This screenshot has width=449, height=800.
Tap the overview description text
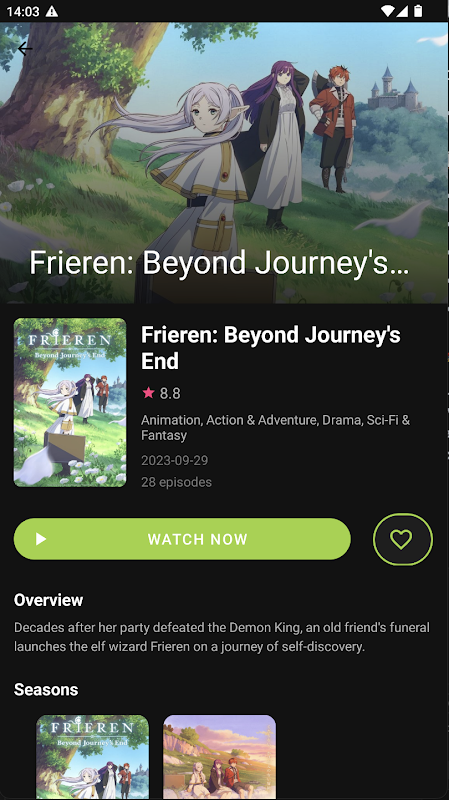[x=222, y=637]
